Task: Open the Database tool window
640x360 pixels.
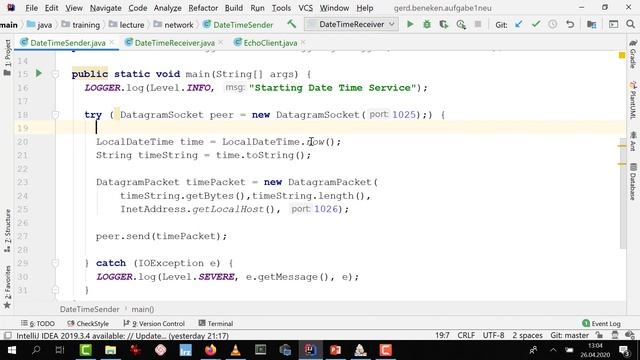Action: pos(633,182)
